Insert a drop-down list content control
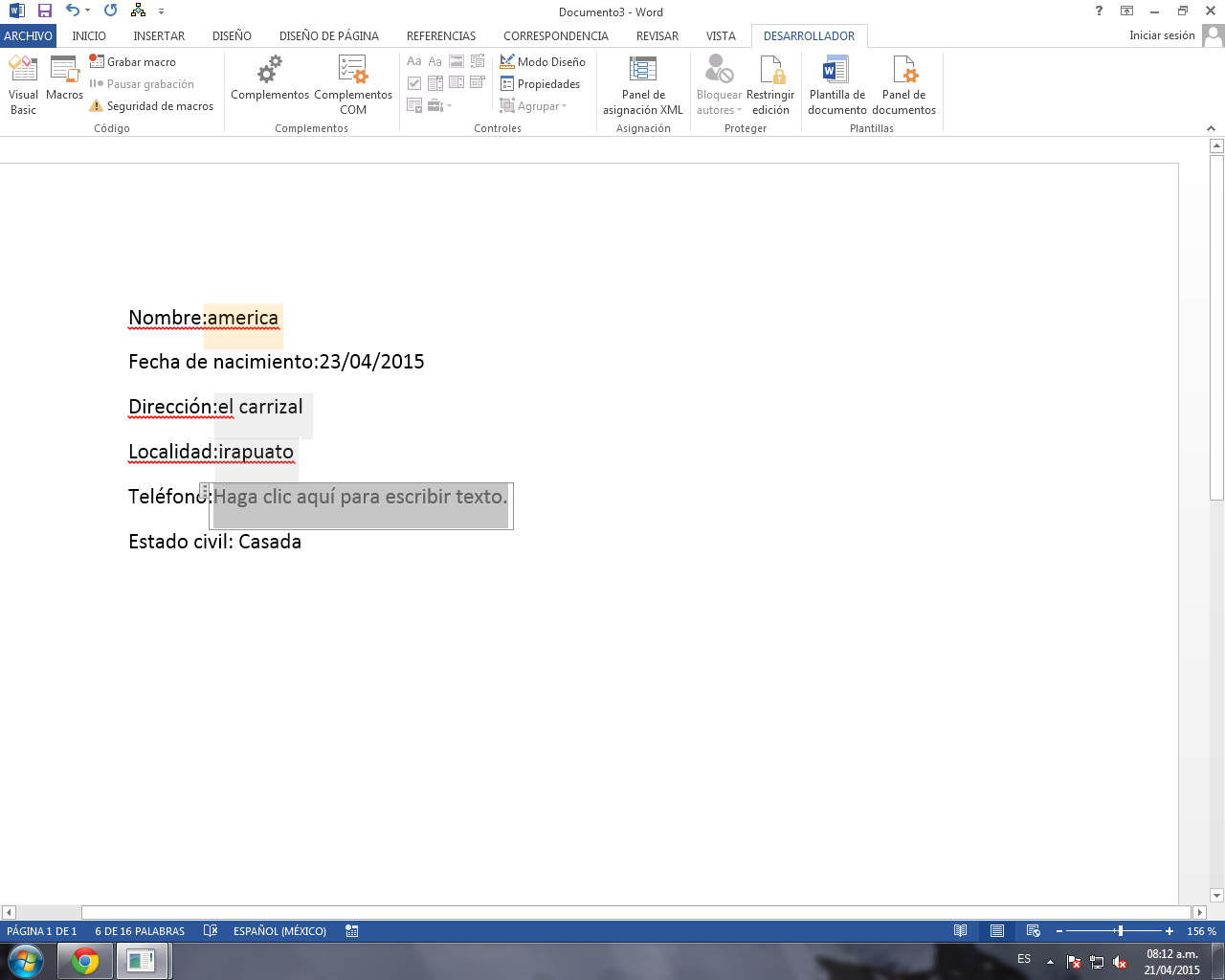The height and width of the screenshot is (980, 1225). [457, 82]
